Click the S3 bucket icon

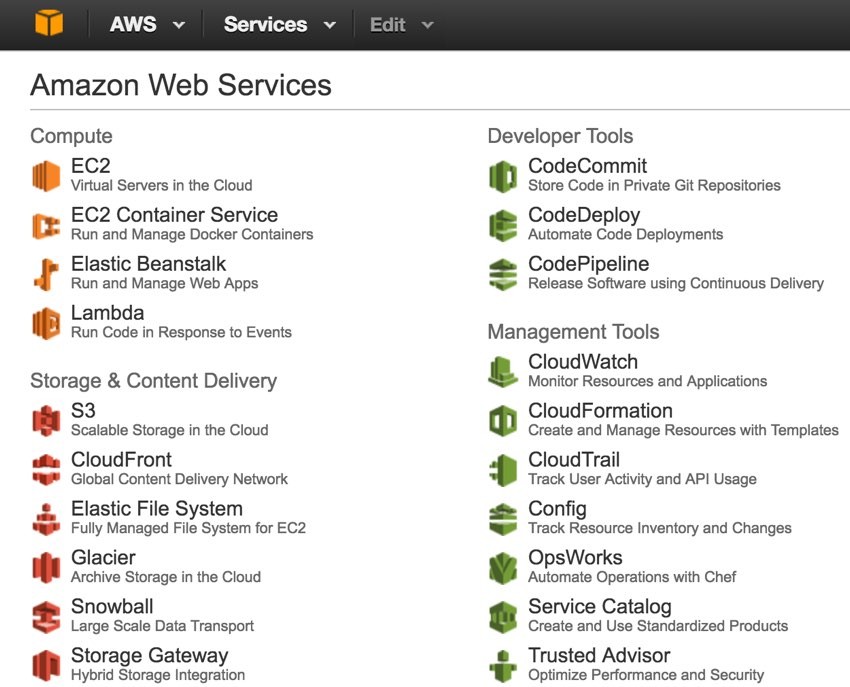(x=46, y=421)
